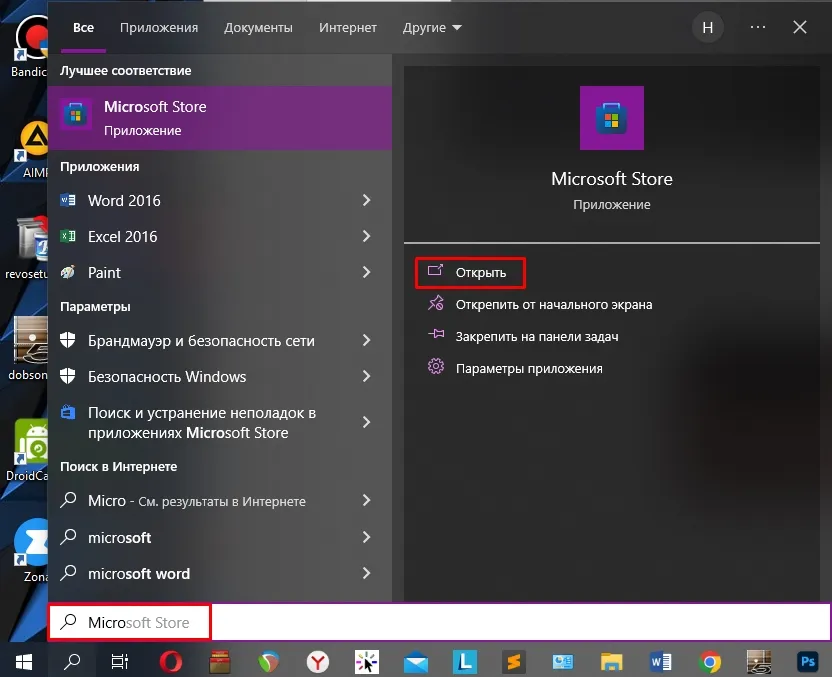Expand the Другие dropdown filter

point(432,28)
